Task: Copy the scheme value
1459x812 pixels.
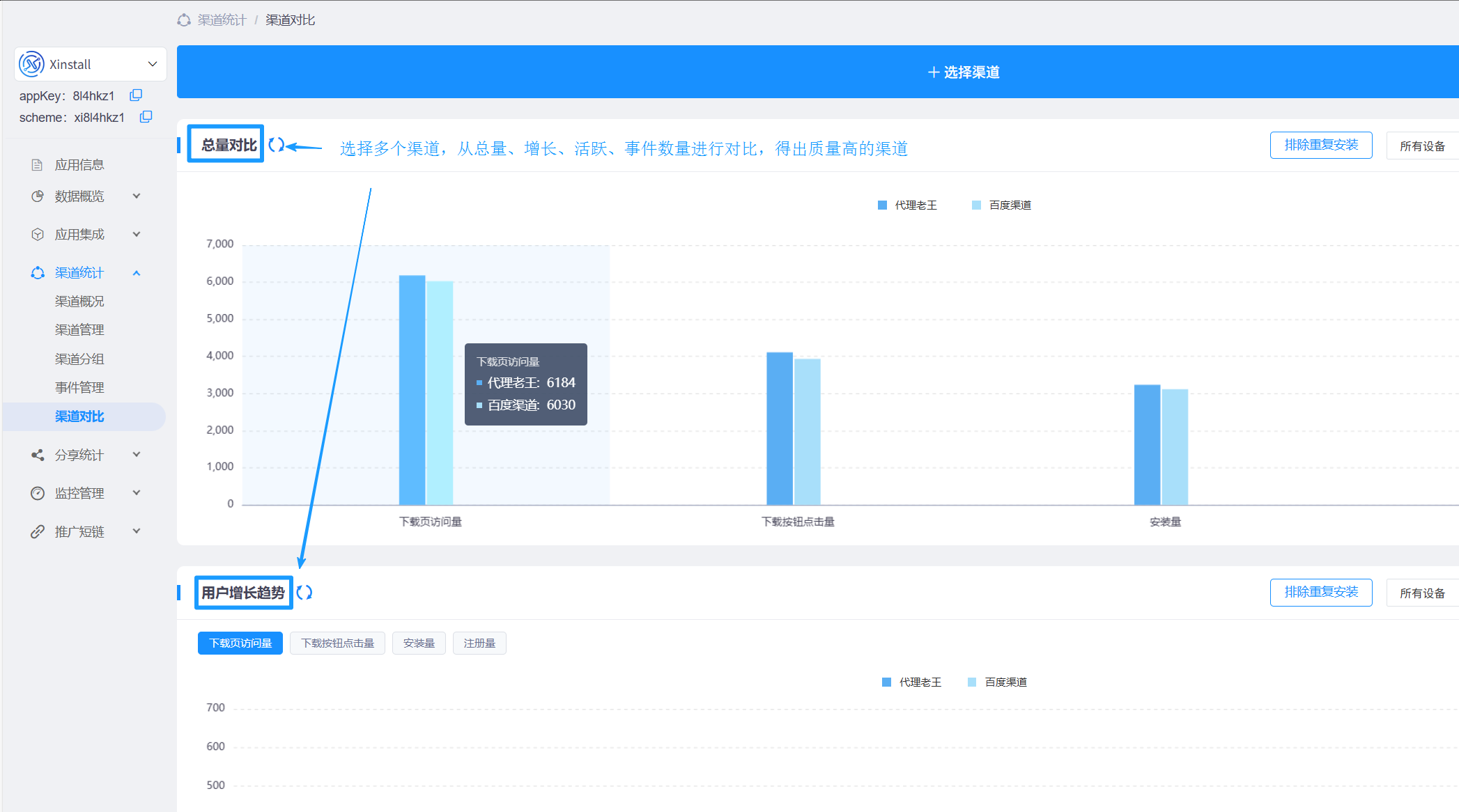Action: [146, 117]
